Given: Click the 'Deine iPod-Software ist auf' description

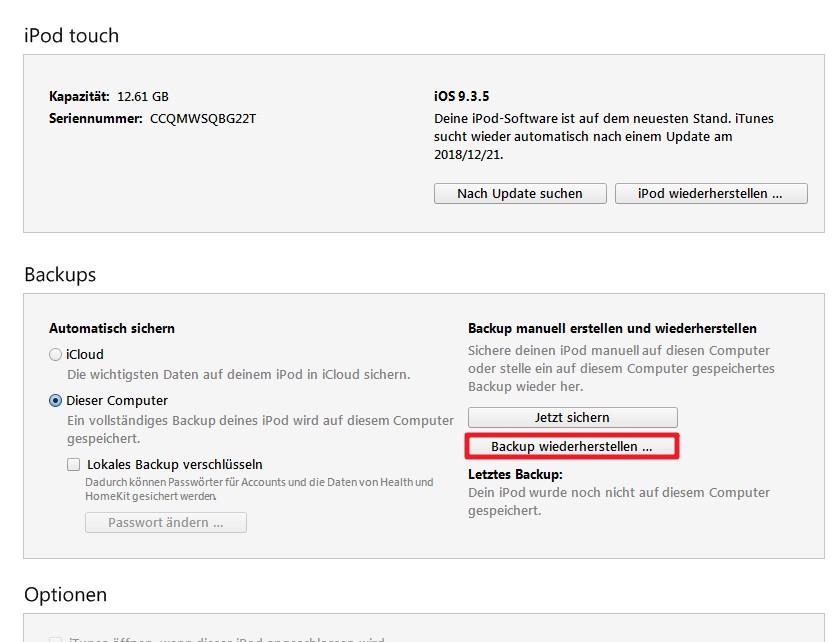Looking at the screenshot, I should [604, 136].
